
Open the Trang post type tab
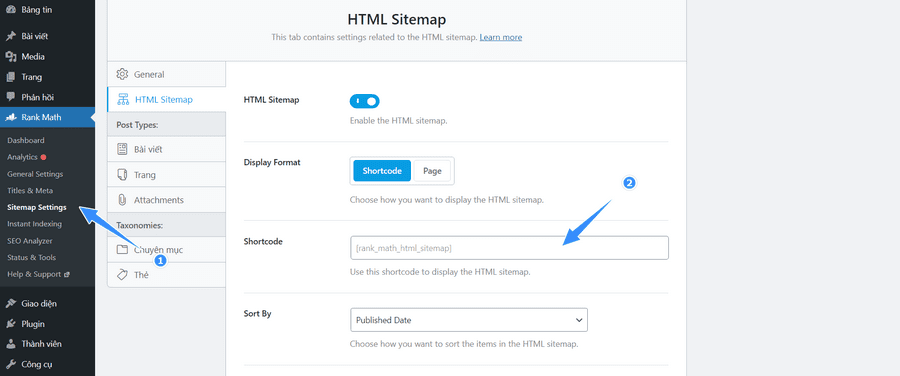pyautogui.click(x=166, y=175)
